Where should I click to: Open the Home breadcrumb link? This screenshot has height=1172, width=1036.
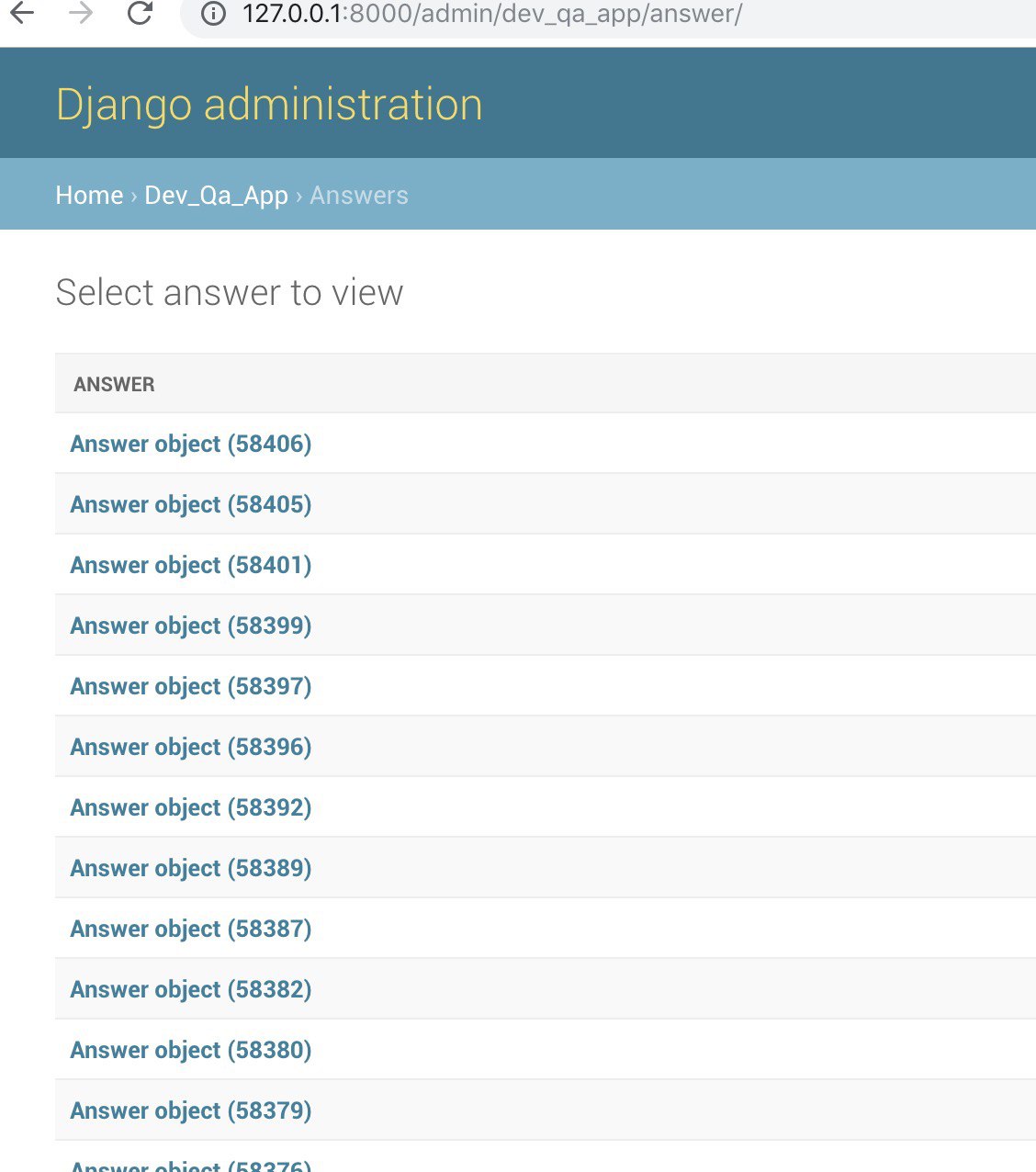click(x=89, y=196)
